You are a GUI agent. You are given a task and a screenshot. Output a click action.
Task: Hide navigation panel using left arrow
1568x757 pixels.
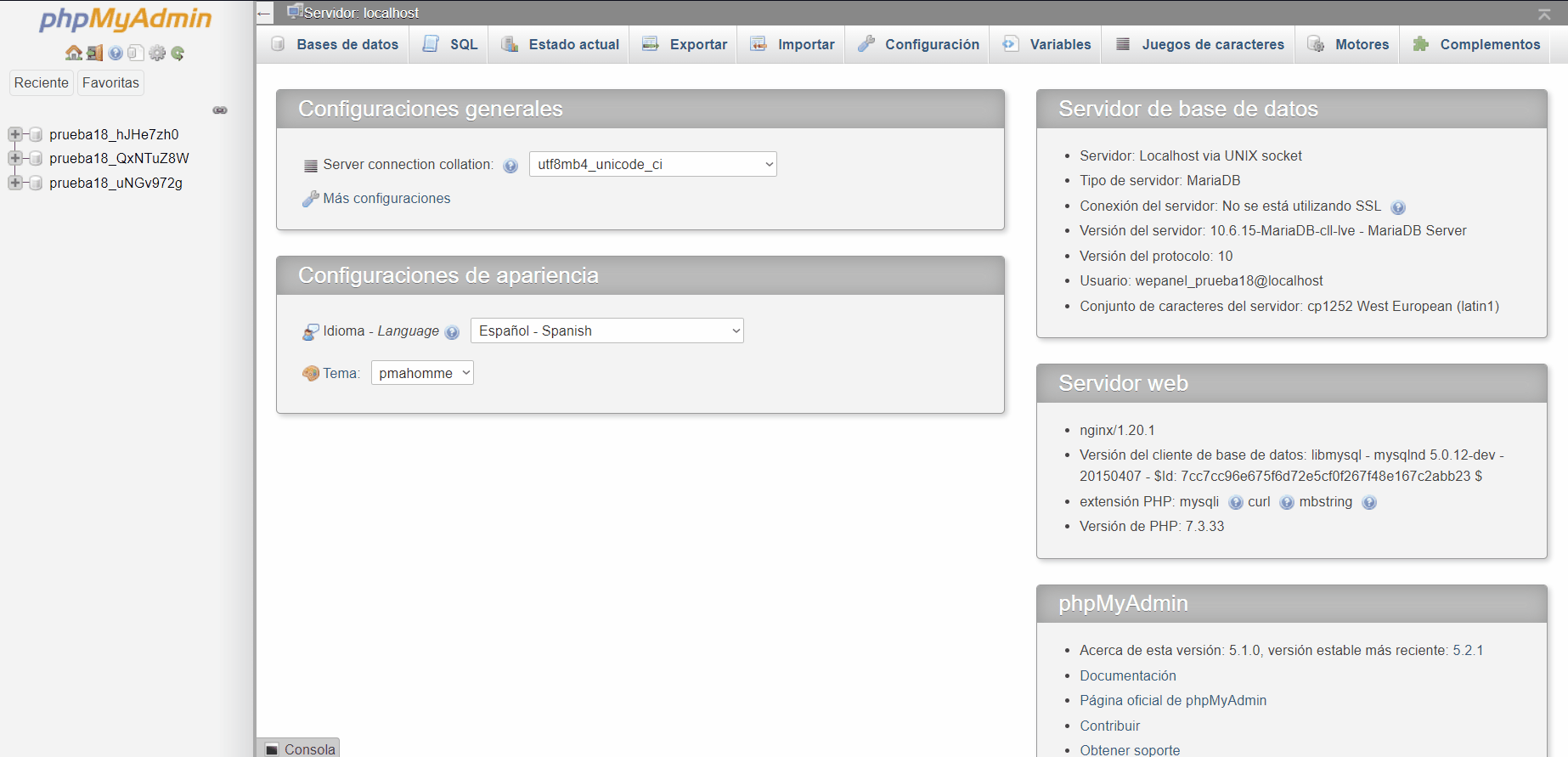pyautogui.click(x=264, y=14)
